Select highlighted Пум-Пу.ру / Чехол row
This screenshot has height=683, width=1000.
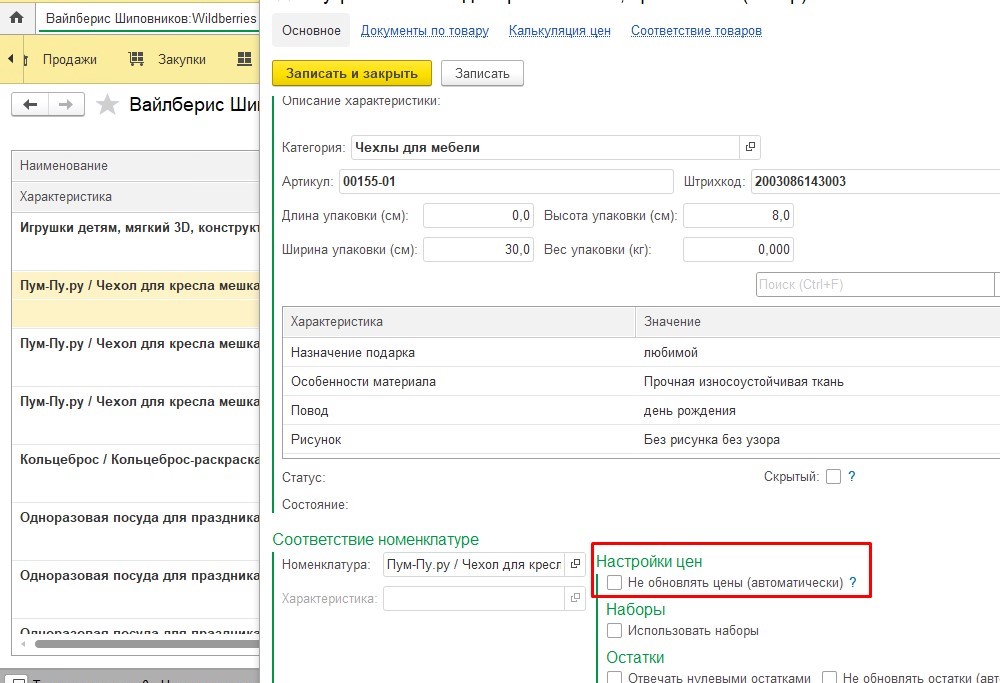(x=135, y=299)
